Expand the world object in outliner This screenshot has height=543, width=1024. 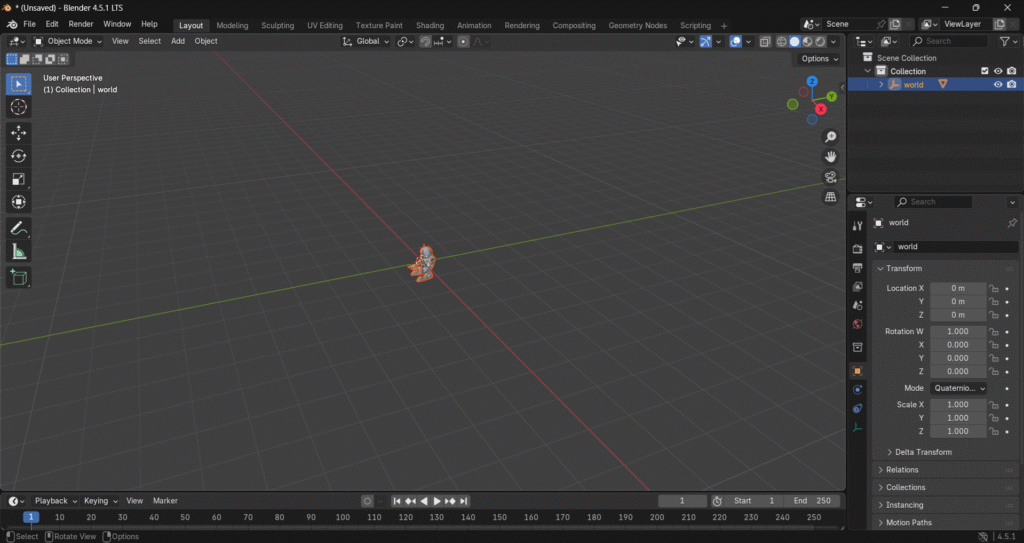point(881,84)
